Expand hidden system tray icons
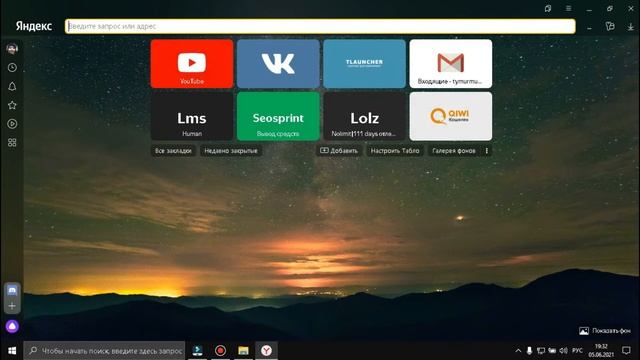 518,351
